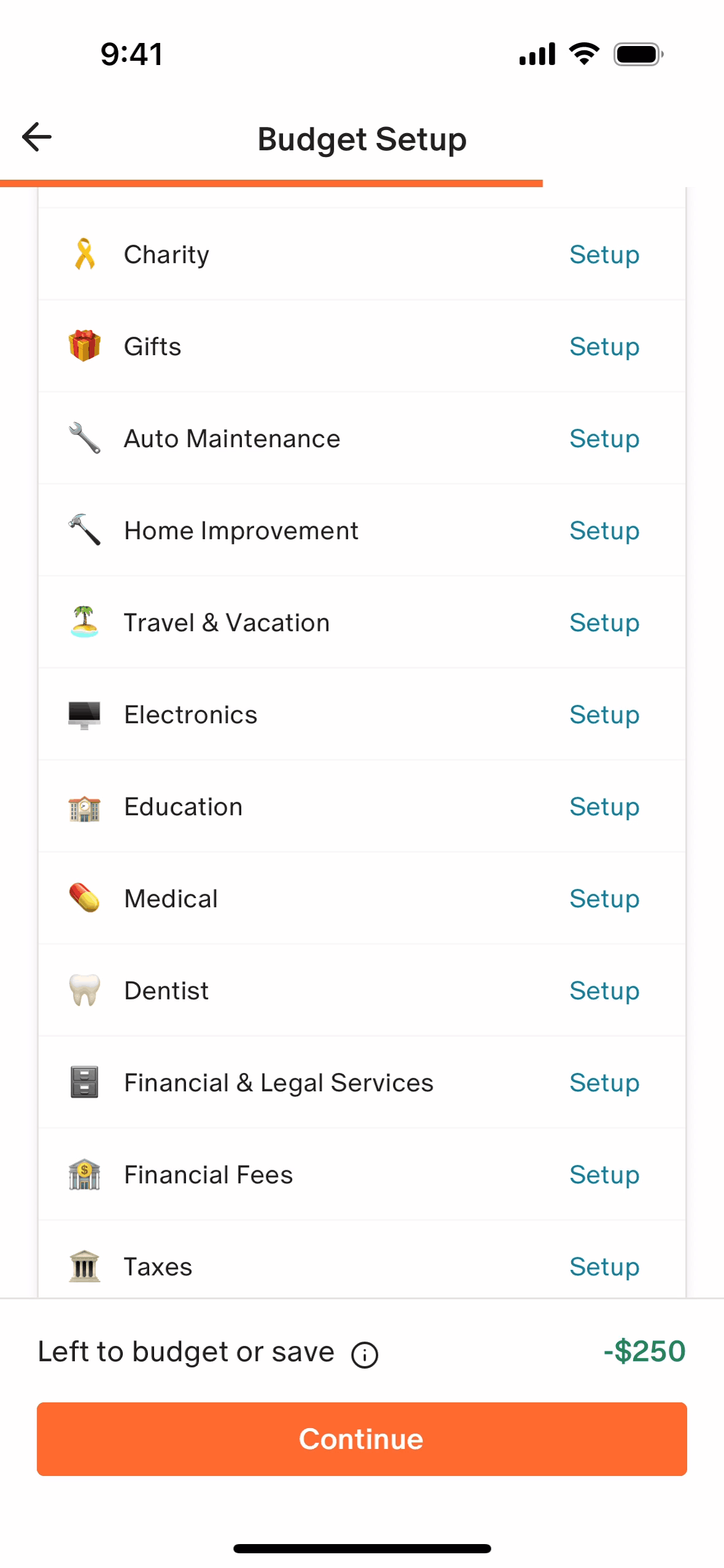This screenshot has height=1568, width=724.
Task: Select the Home Improvement category label
Action: click(x=241, y=531)
